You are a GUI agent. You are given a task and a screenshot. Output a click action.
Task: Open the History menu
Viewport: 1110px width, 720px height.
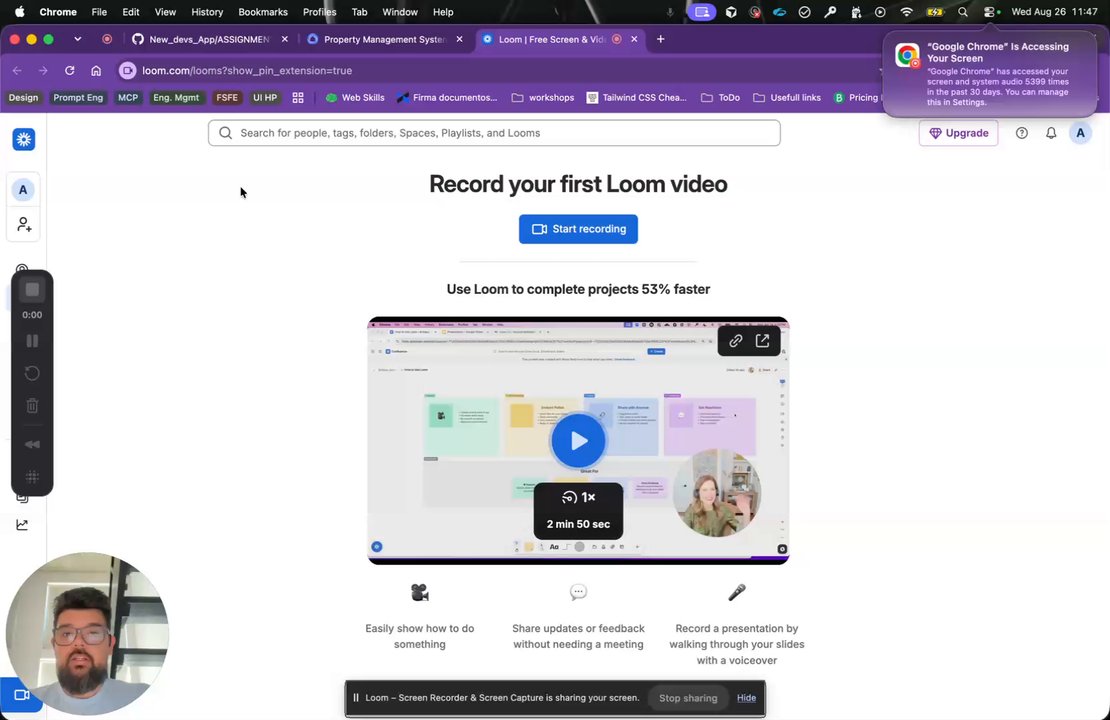(x=207, y=12)
